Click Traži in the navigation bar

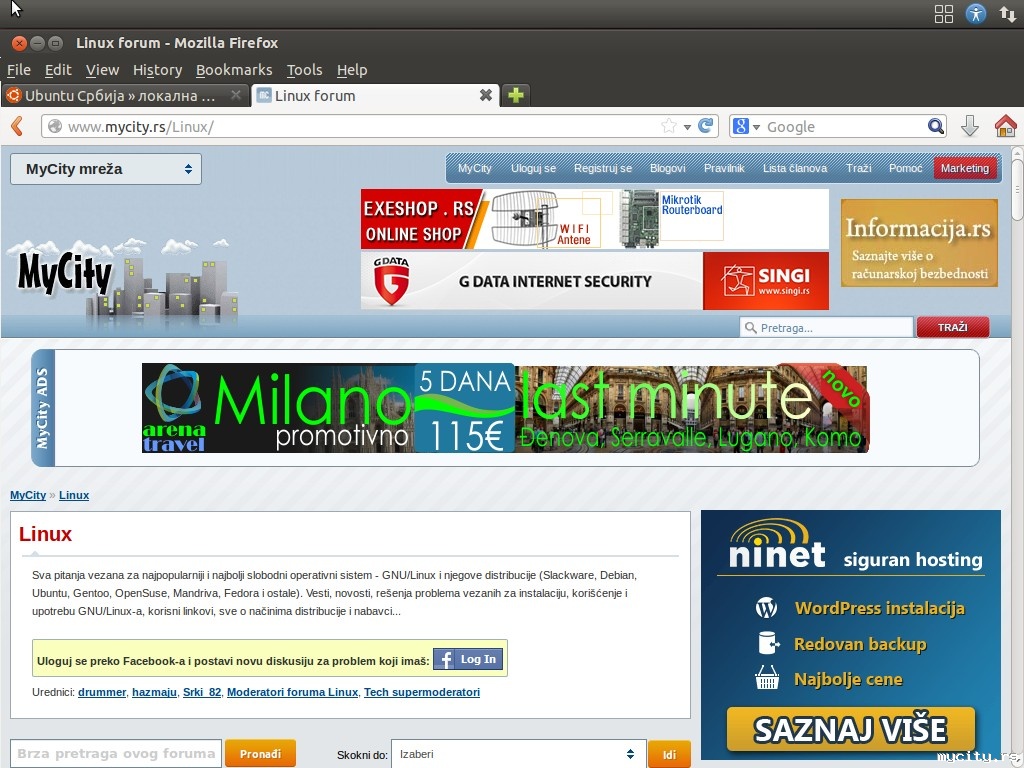859,168
